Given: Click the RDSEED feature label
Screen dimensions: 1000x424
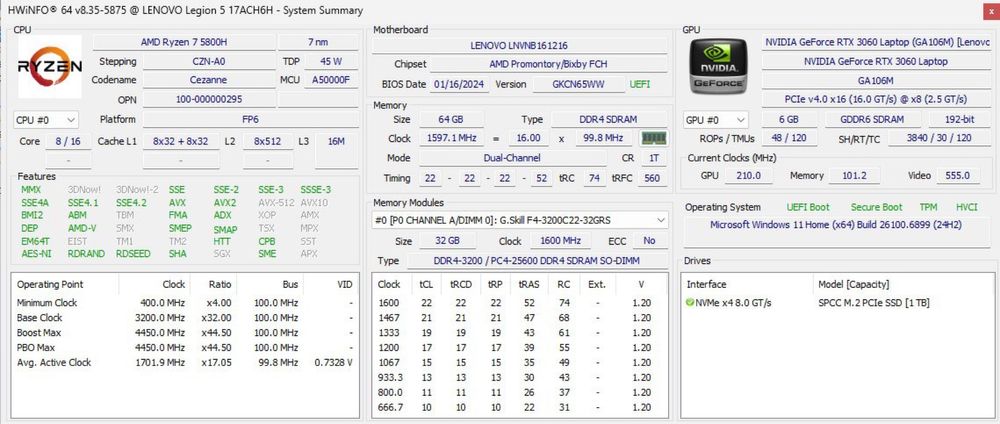Looking at the screenshot, I should click(133, 254).
